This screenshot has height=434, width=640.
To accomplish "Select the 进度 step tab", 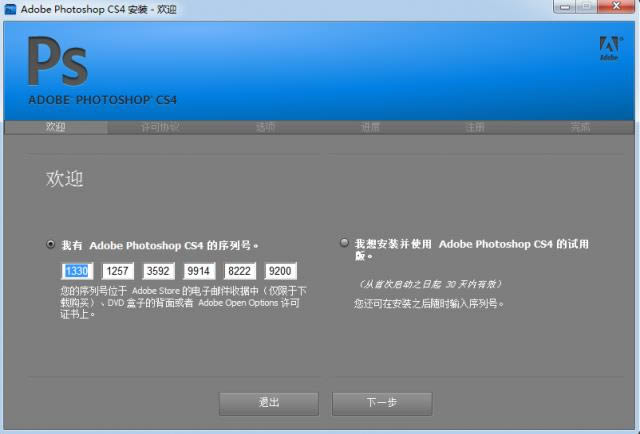I will point(370,127).
